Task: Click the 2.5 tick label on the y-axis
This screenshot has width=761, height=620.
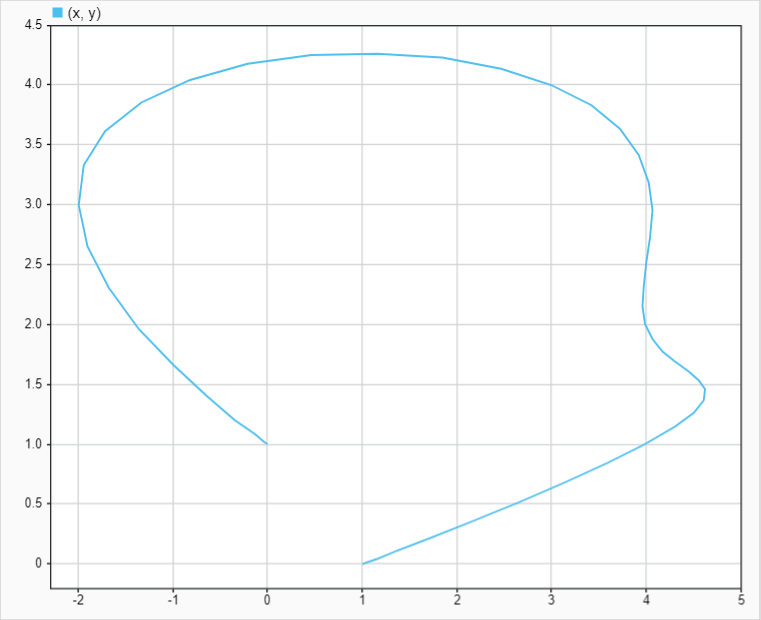Action: 32,264
